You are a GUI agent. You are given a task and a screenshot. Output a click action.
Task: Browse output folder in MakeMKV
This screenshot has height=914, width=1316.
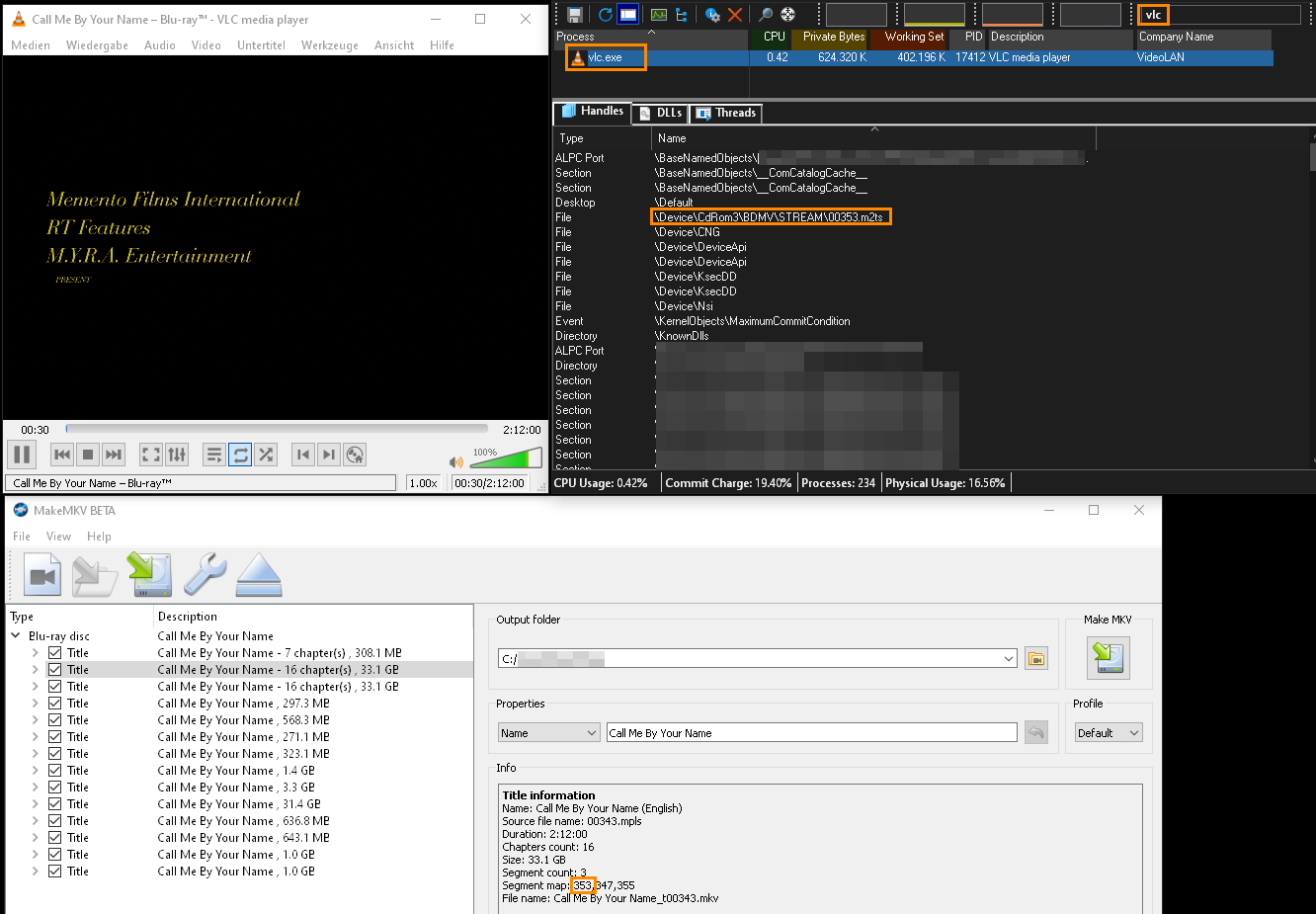[1035, 658]
